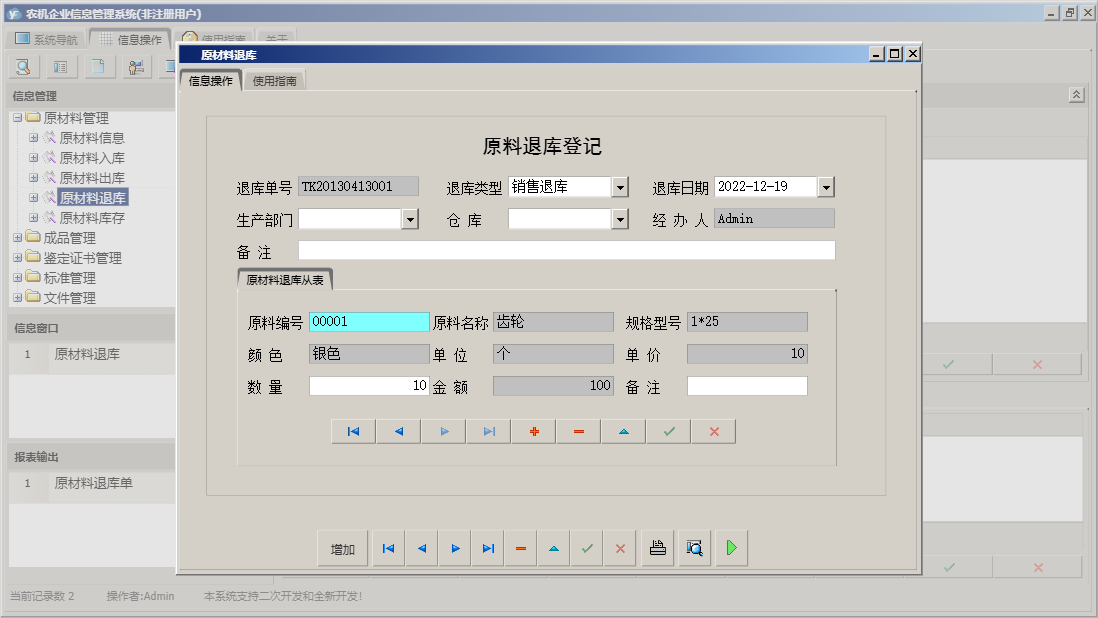
Task: Confirm detail entry with green checkmark icon
Action: coord(667,431)
